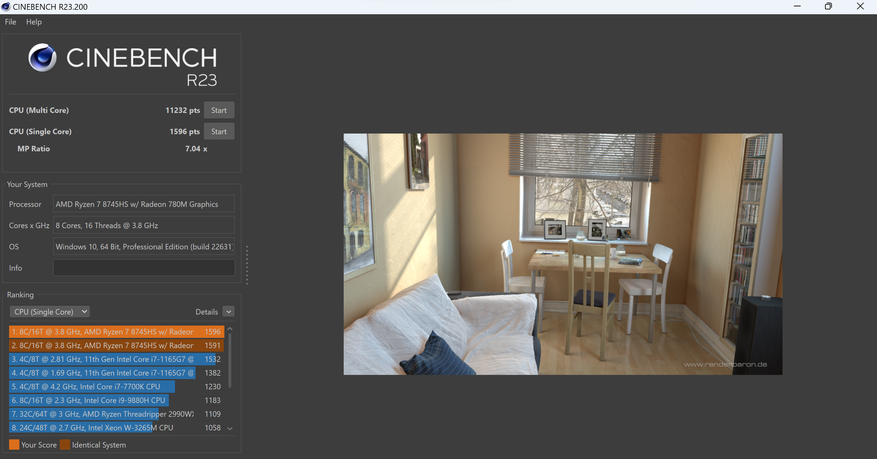Click the ranking list scroll down arrow
Image resolution: width=877 pixels, height=459 pixels.
tap(229, 428)
